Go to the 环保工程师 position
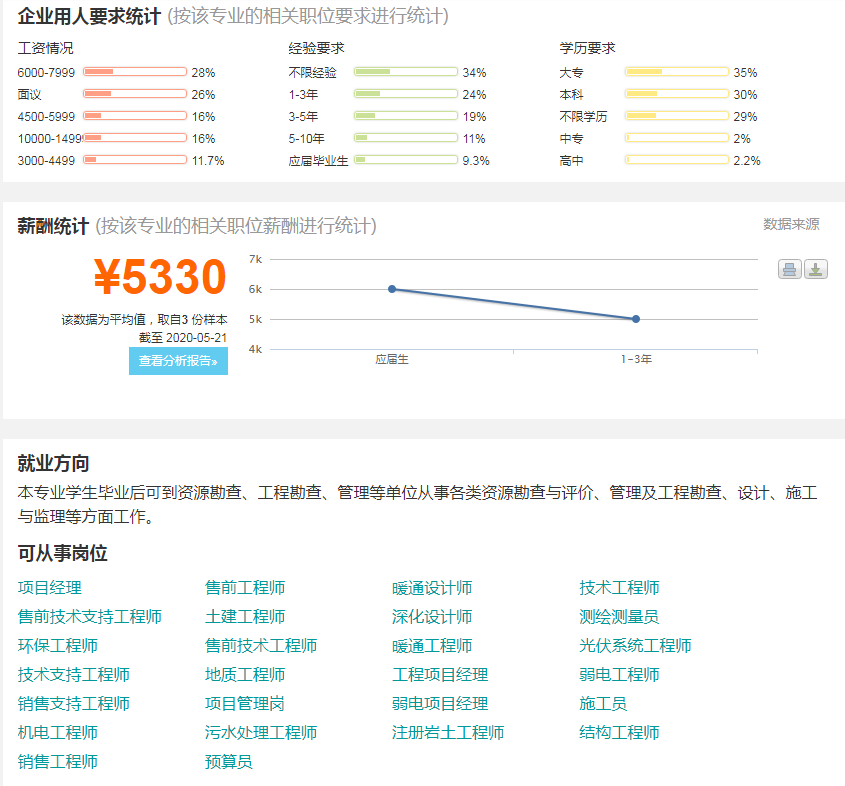The height and width of the screenshot is (786, 845). pyautogui.click(x=58, y=646)
